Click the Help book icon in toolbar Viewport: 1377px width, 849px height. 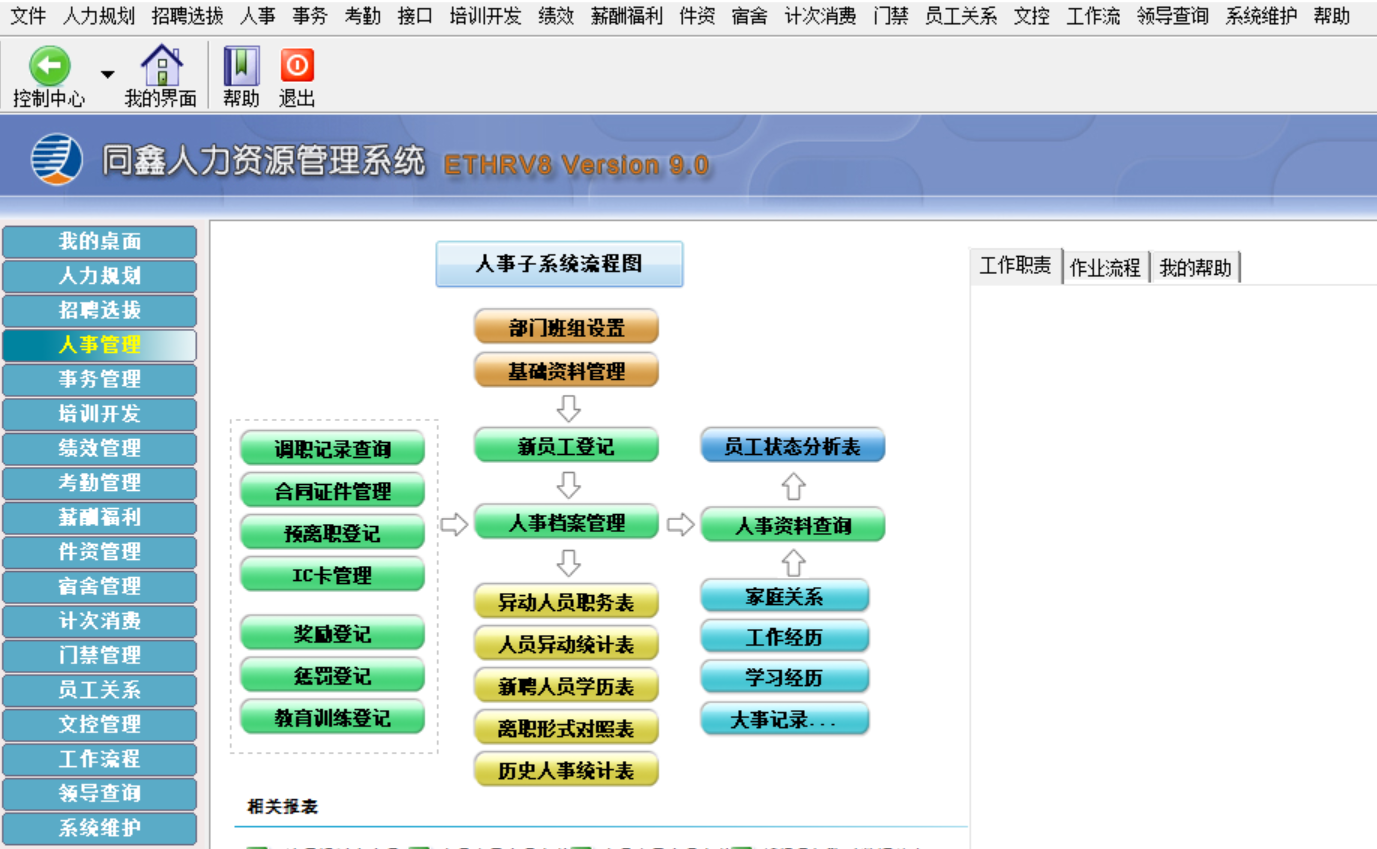(241, 66)
